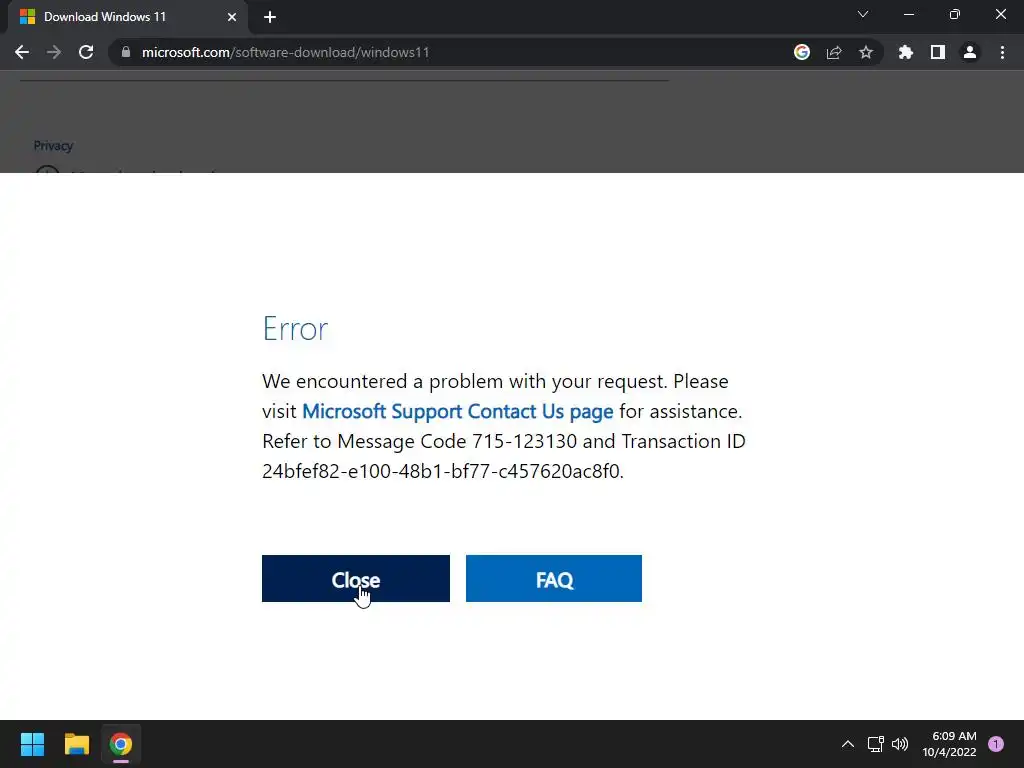Show hidden system tray icons
1024x768 pixels.
(848, 744)
